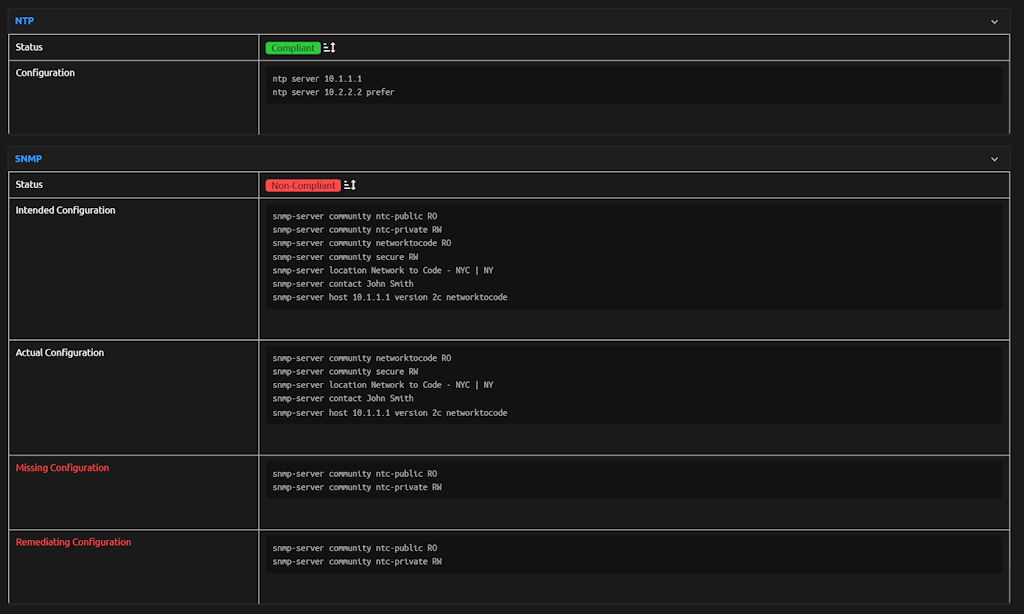Open the NTP feature header link
Image resolution: width=1024 pixels, height=614 pixels.
pyautogui.click(x=24, y=21)
